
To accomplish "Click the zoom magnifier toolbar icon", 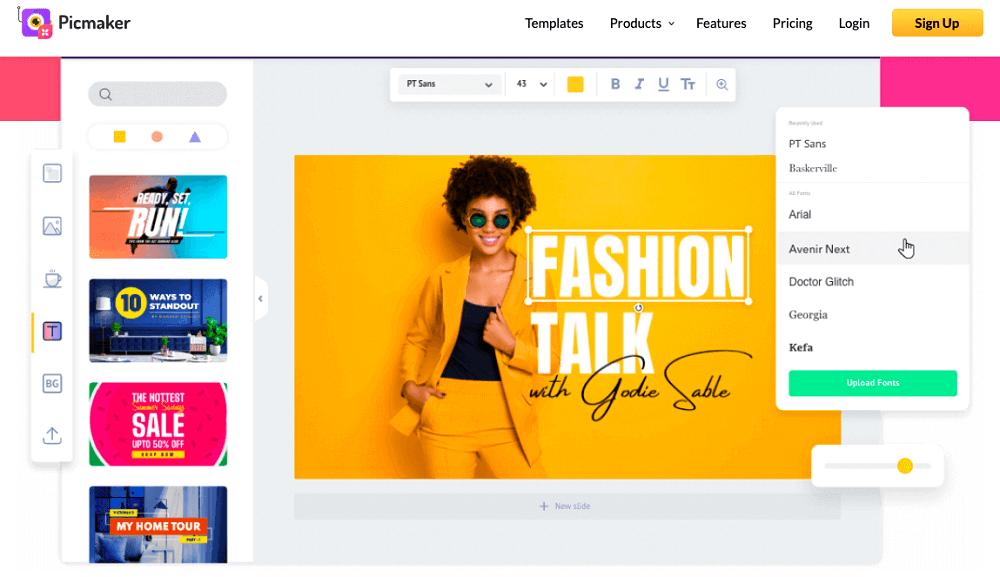I will click(722, 84).
